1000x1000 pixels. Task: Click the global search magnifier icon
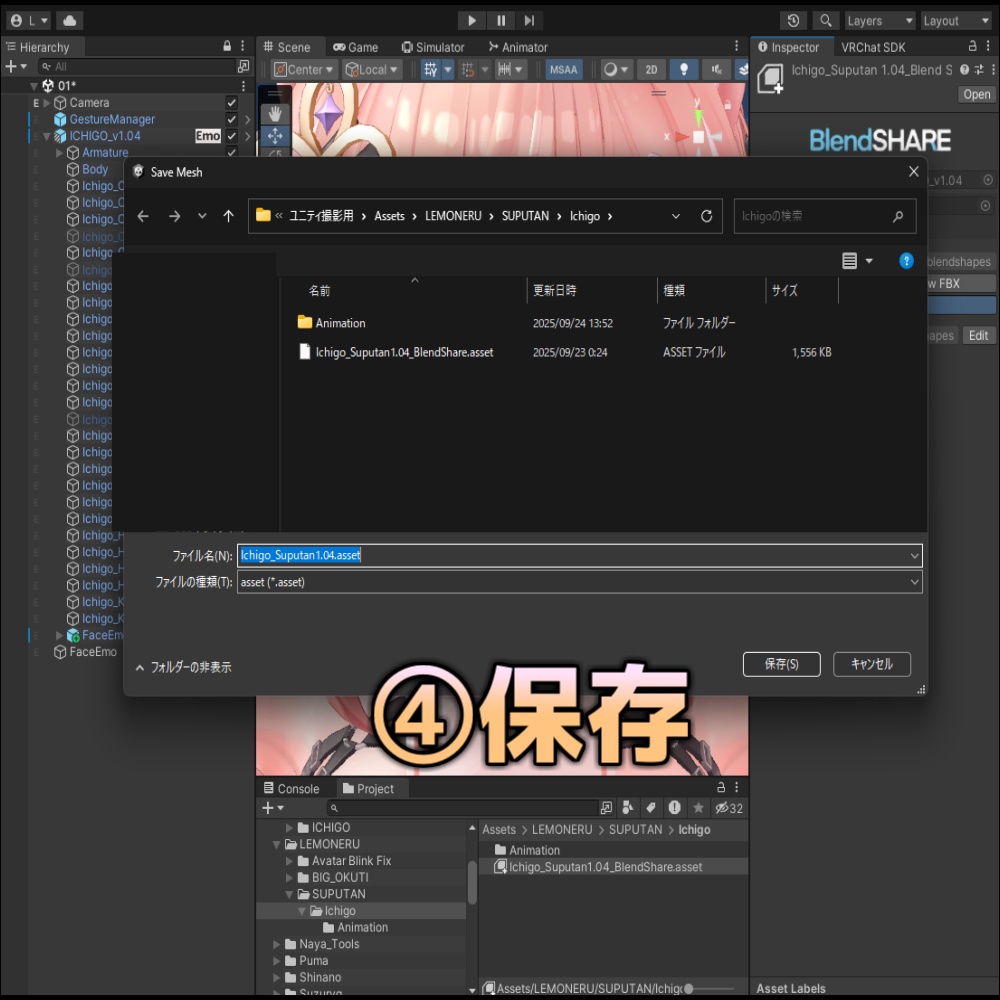click(x=825, y=20)
